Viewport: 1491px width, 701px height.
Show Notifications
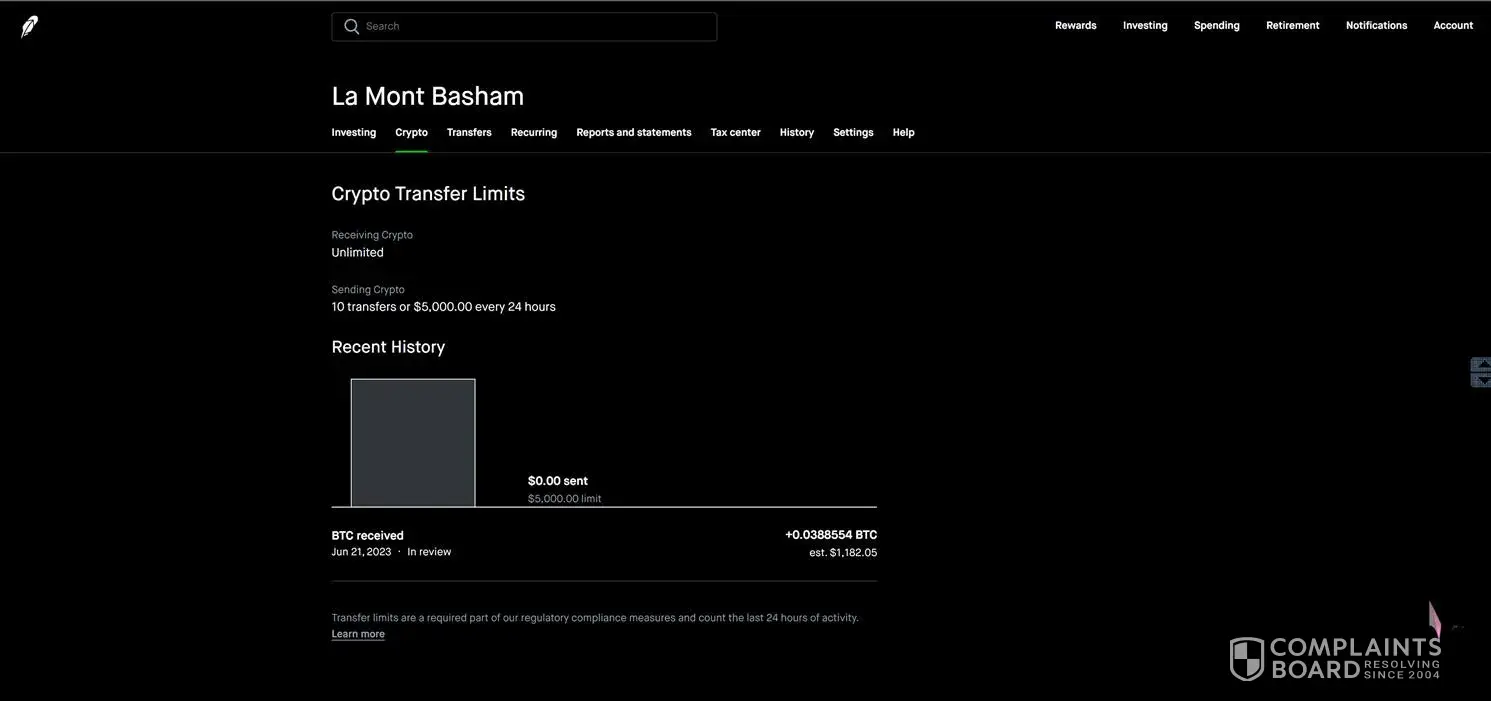tap(1376, 26)
